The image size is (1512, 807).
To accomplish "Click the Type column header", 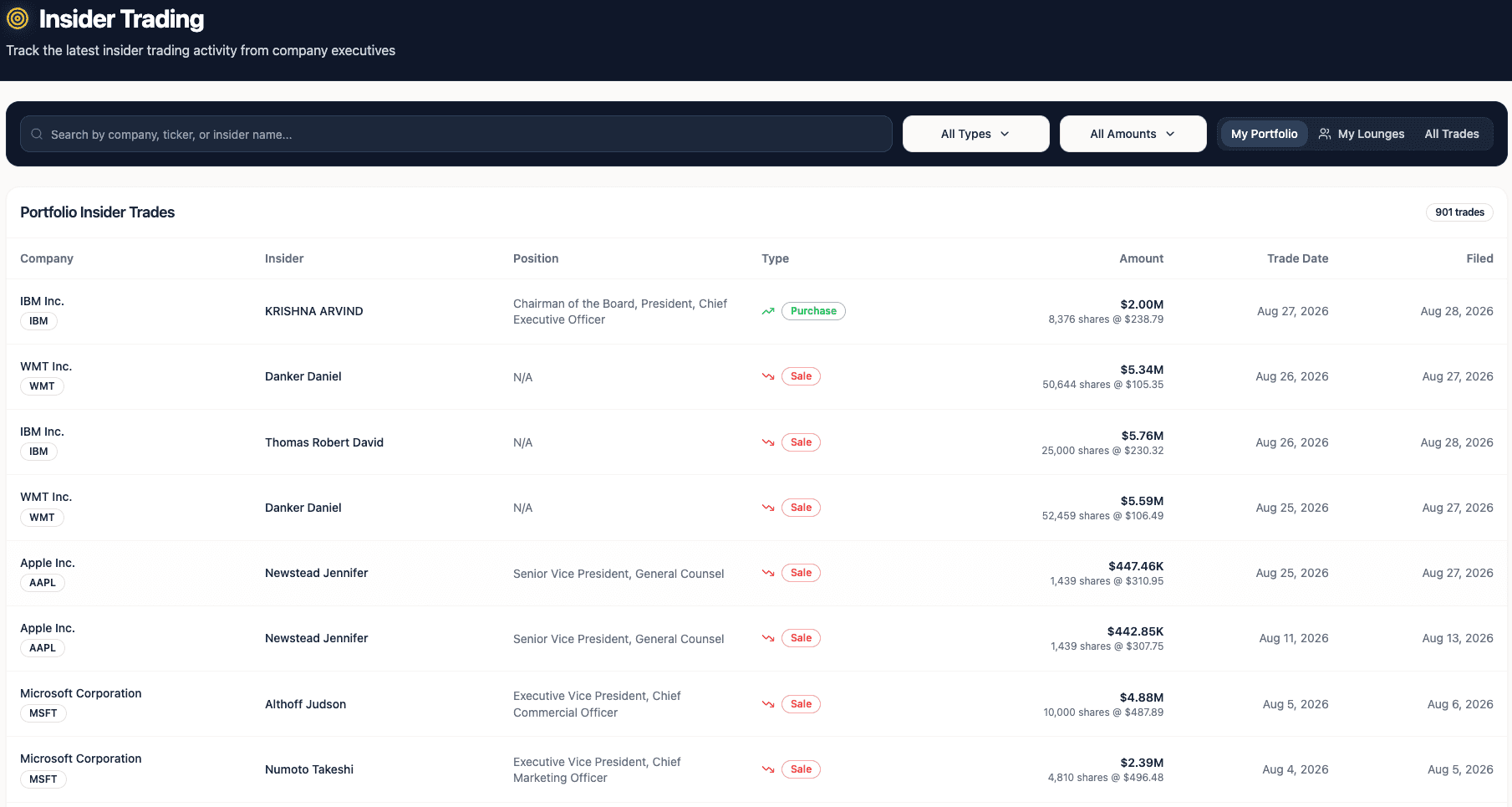I will (x=775, y=258).
